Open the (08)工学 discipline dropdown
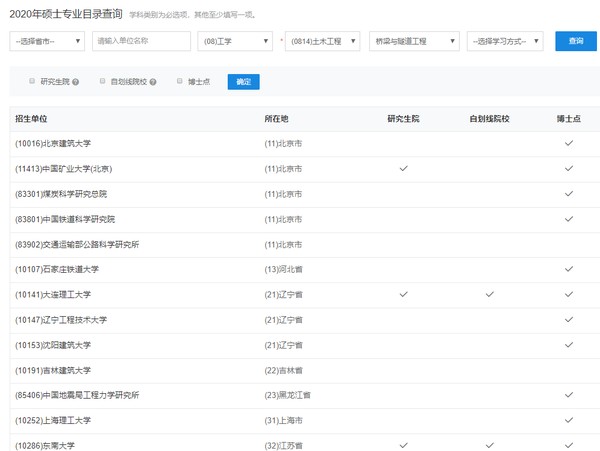The image size is (600, 451). [235, 41]
